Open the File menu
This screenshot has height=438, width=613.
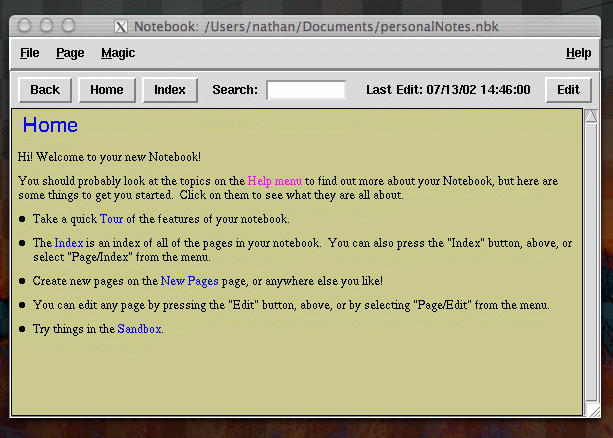(30, 53)
